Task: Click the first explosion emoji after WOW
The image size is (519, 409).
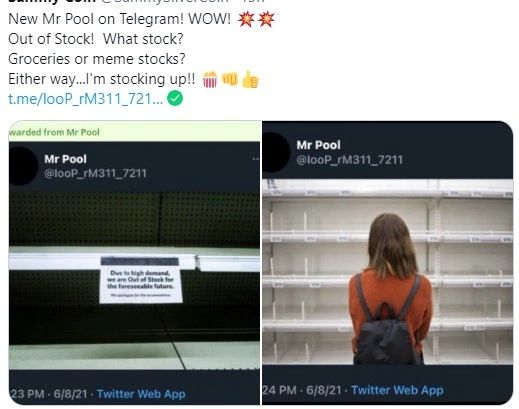Action: pyautogui.click(x=246, y=20)
